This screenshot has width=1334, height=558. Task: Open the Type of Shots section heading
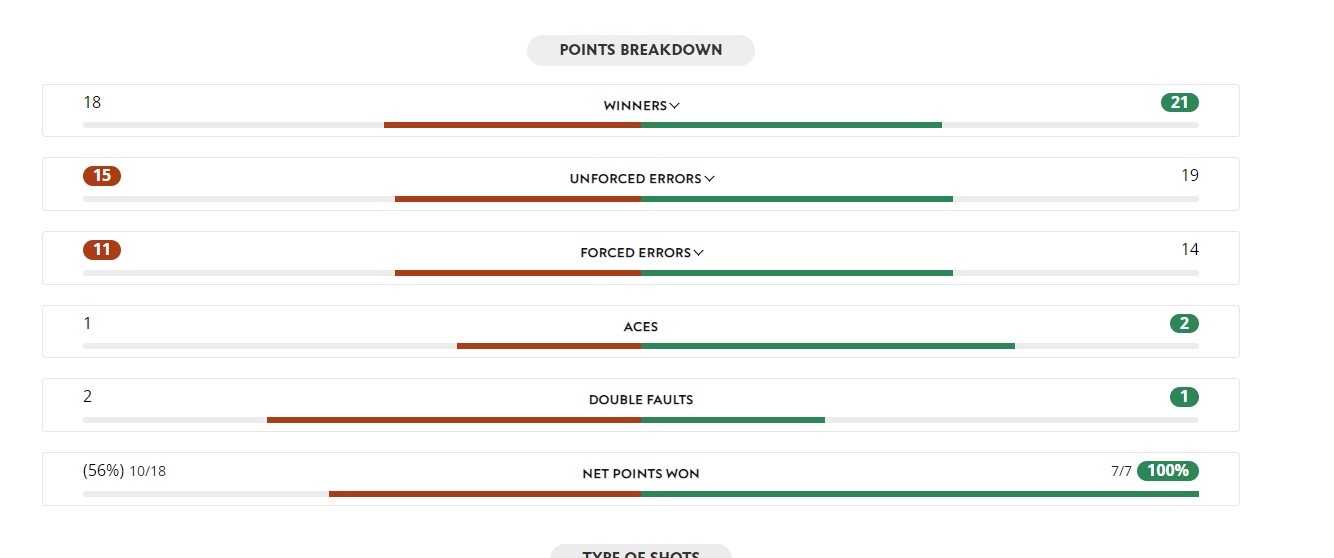pos(640,553)
